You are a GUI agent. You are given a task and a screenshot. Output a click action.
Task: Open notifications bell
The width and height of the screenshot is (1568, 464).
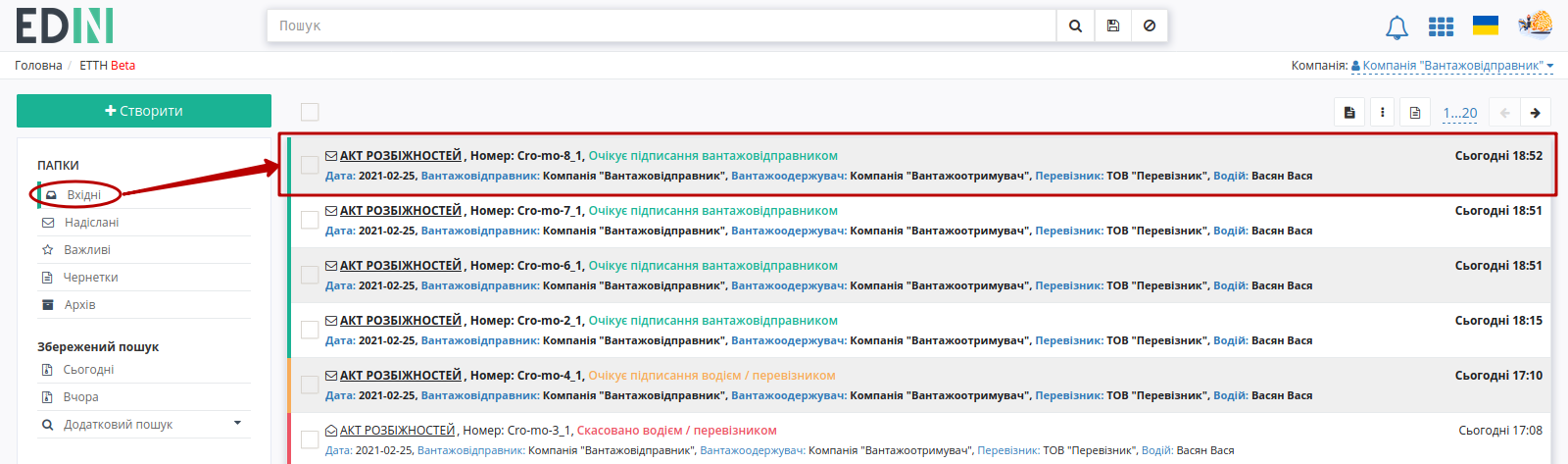[x=1396, y=27]
